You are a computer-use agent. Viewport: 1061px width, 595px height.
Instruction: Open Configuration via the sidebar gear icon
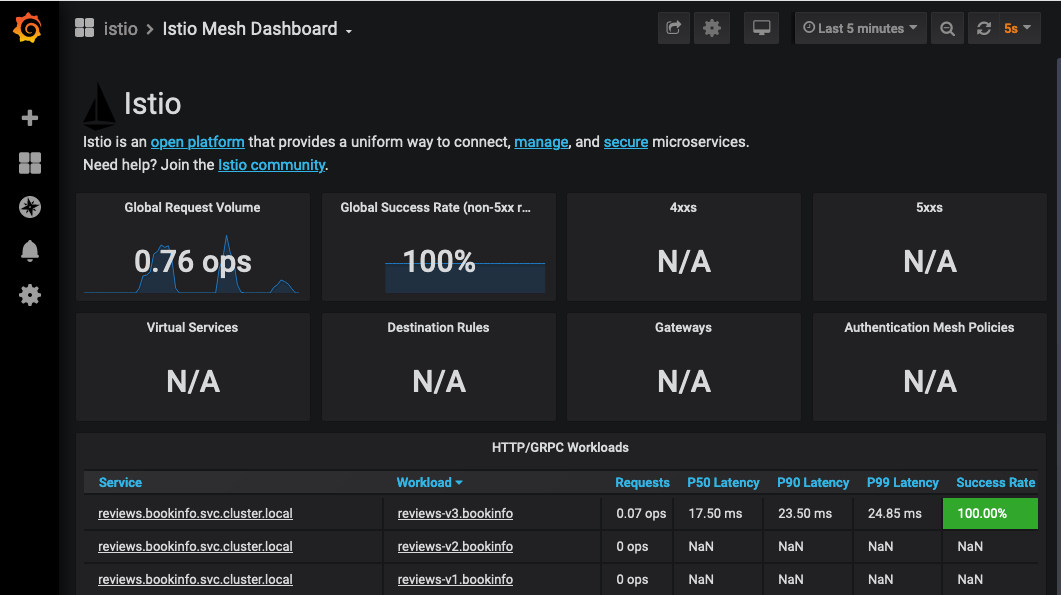[29, 295]
